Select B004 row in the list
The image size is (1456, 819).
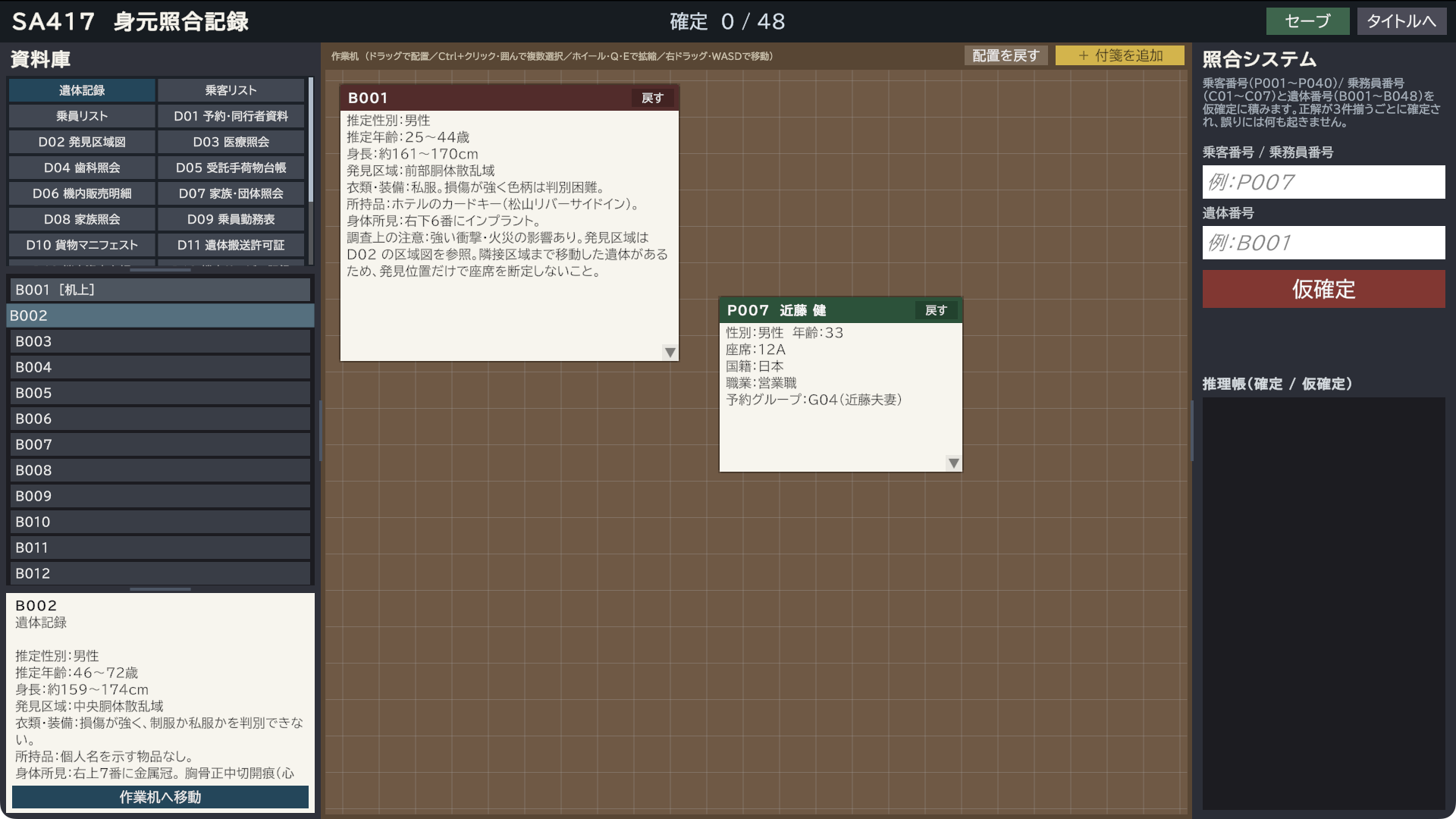(x=159, y=367)
